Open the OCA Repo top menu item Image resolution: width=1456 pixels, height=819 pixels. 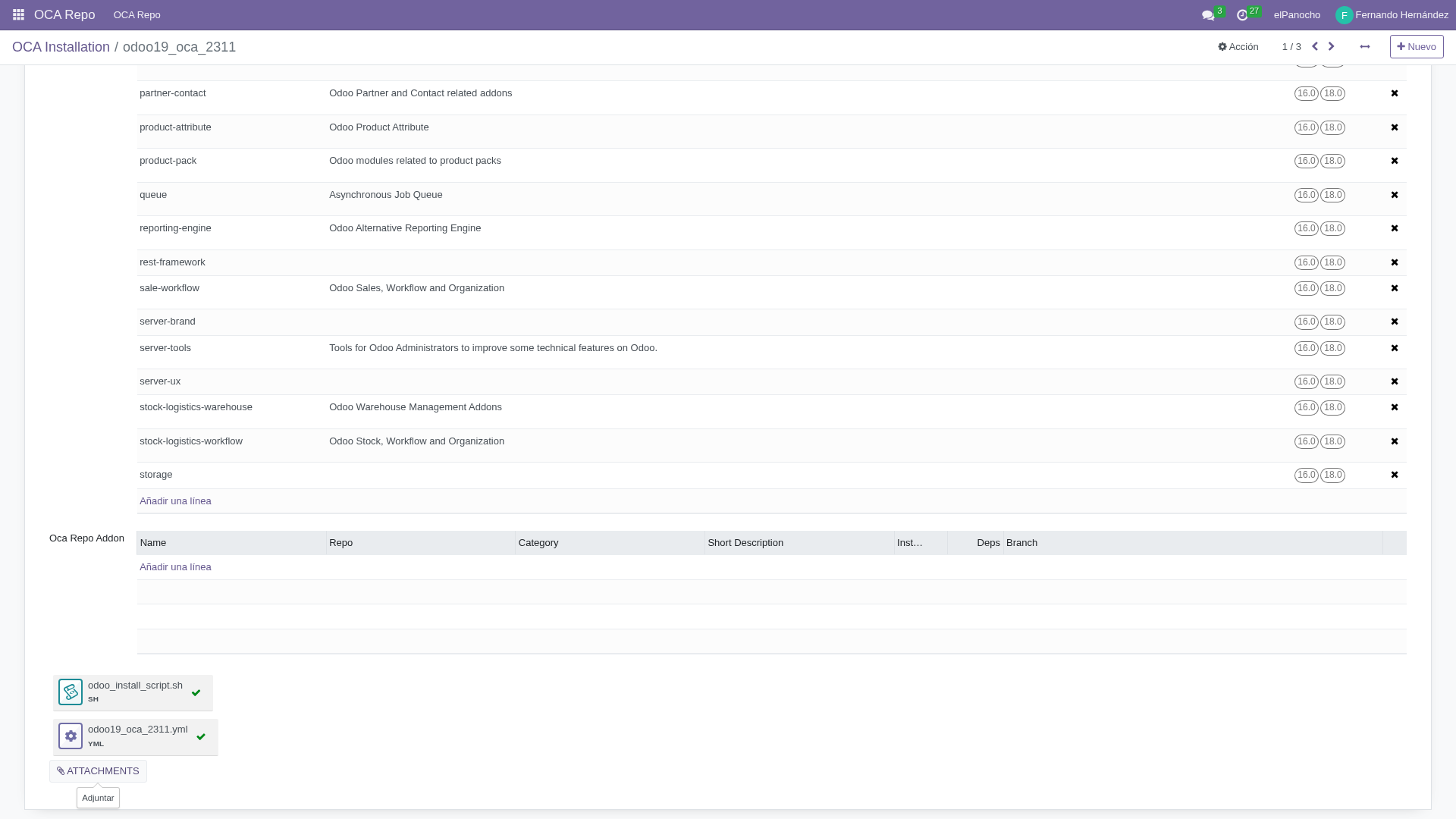[x=136, y=15]
